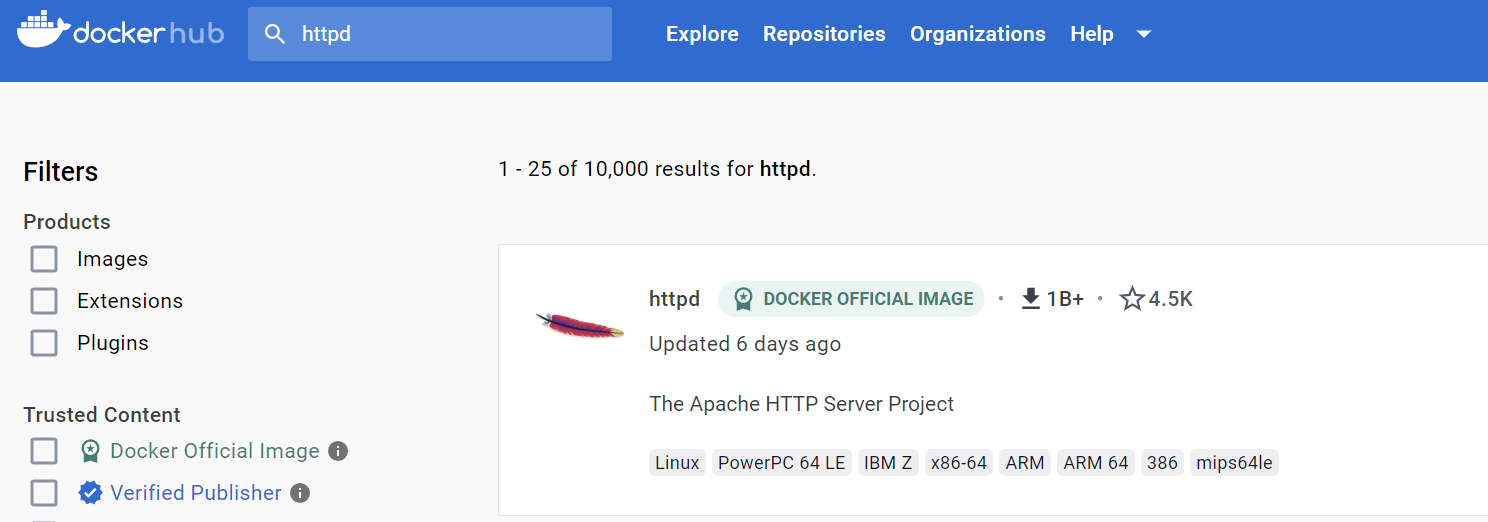
Task: Open the httpd repository title link
Action: pos(674,299)
